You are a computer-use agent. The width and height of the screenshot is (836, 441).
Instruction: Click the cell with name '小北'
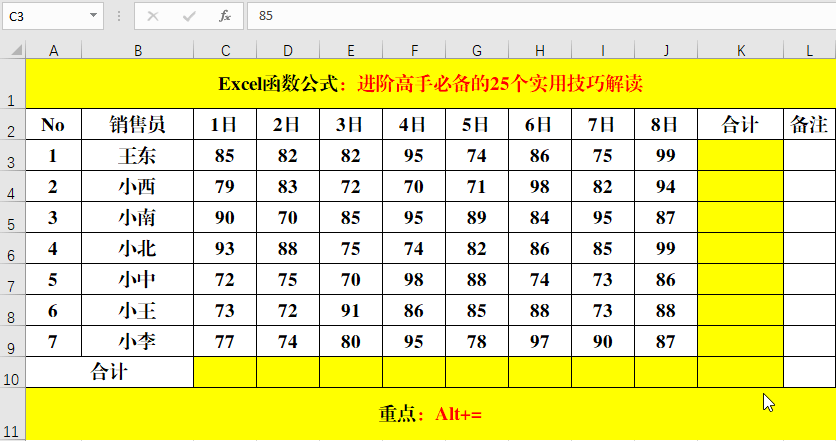pos(138,248)
